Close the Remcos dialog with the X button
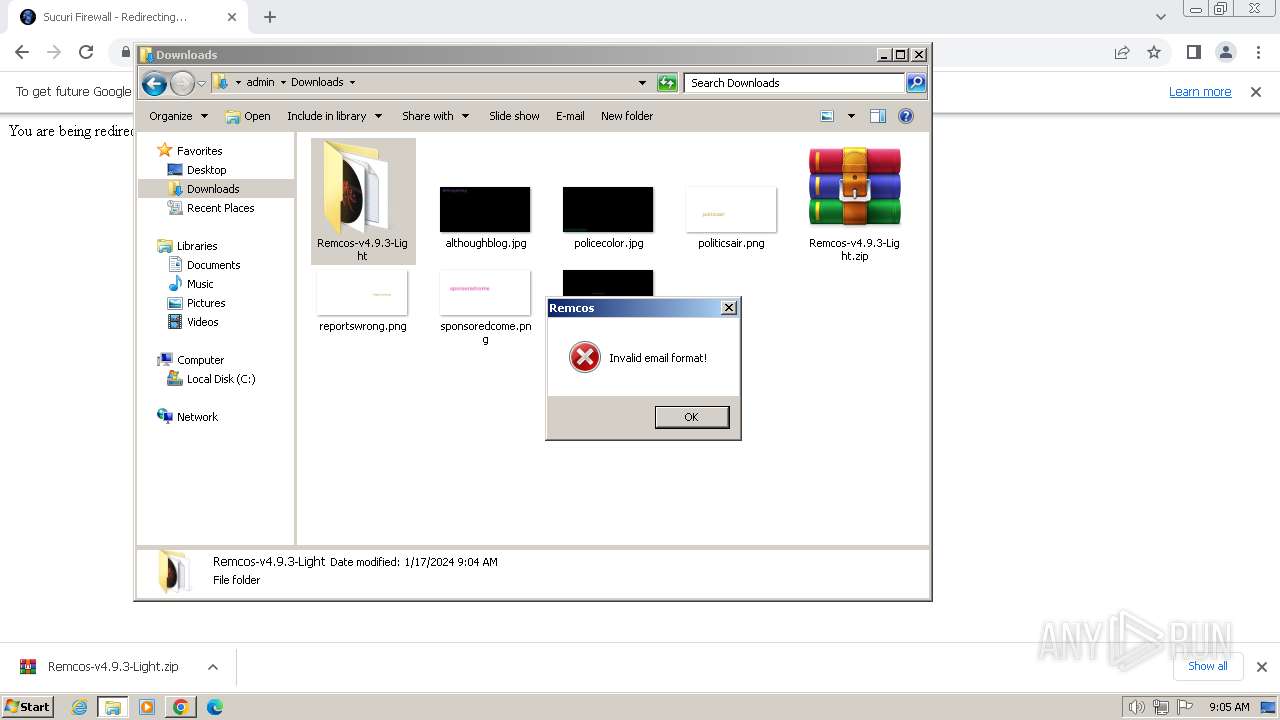 pos(729,308)
